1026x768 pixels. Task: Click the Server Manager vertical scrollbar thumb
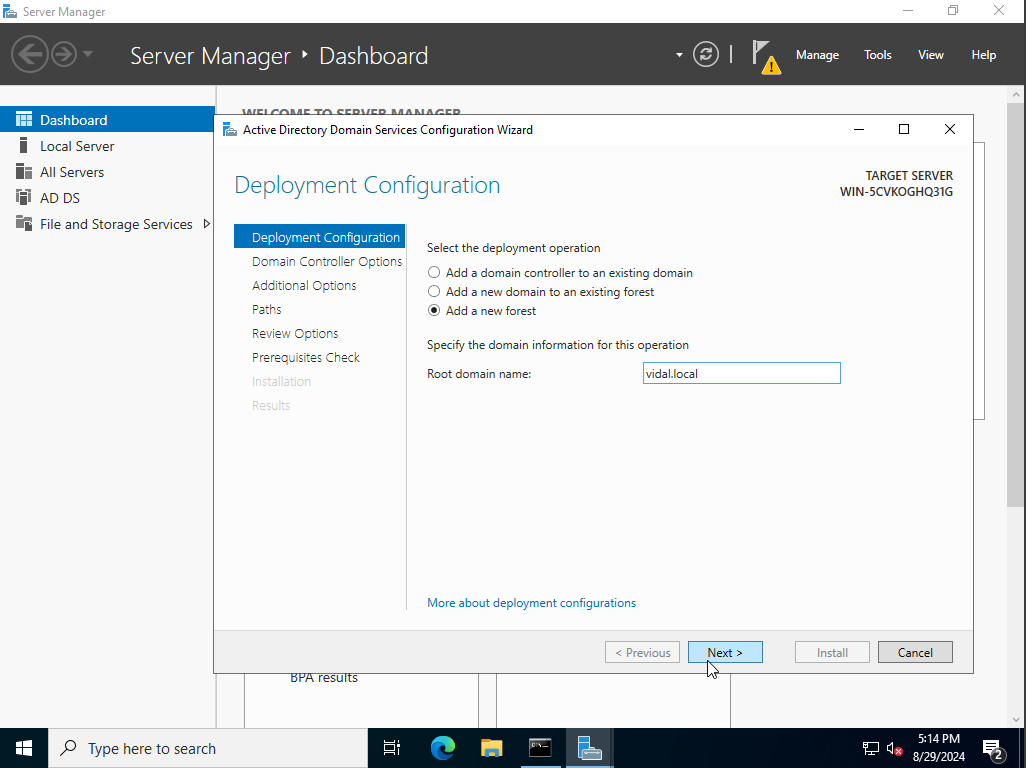(1016, 304)
